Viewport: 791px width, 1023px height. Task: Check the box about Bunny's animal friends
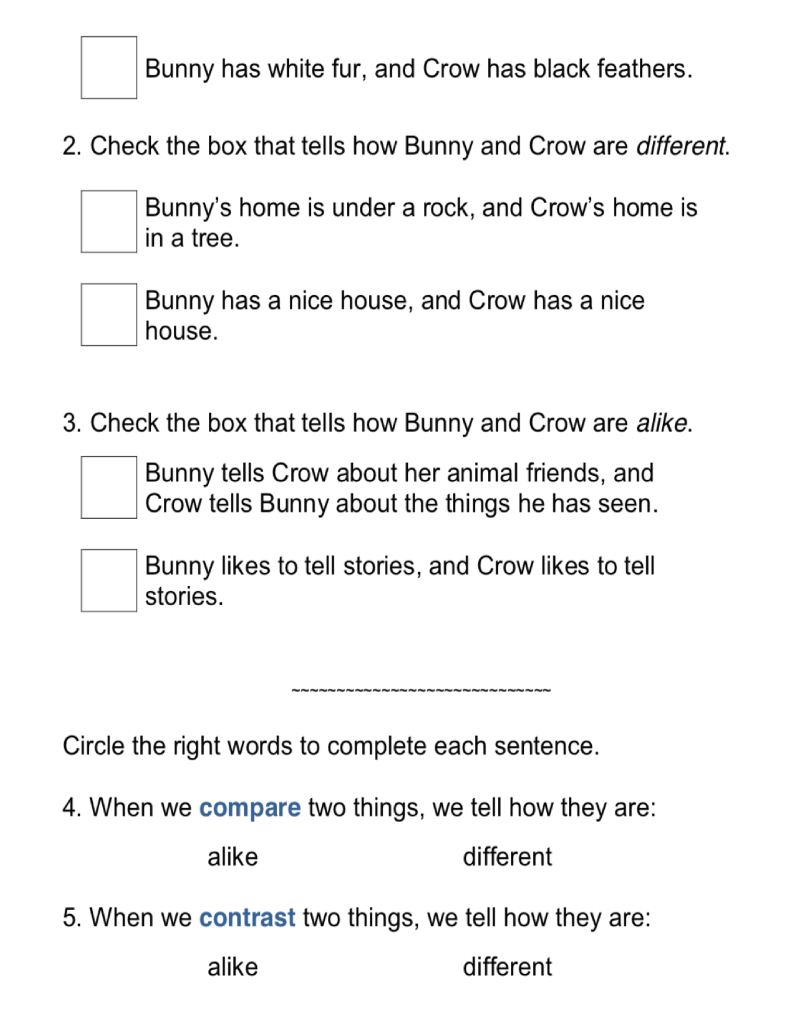point(109,487)
